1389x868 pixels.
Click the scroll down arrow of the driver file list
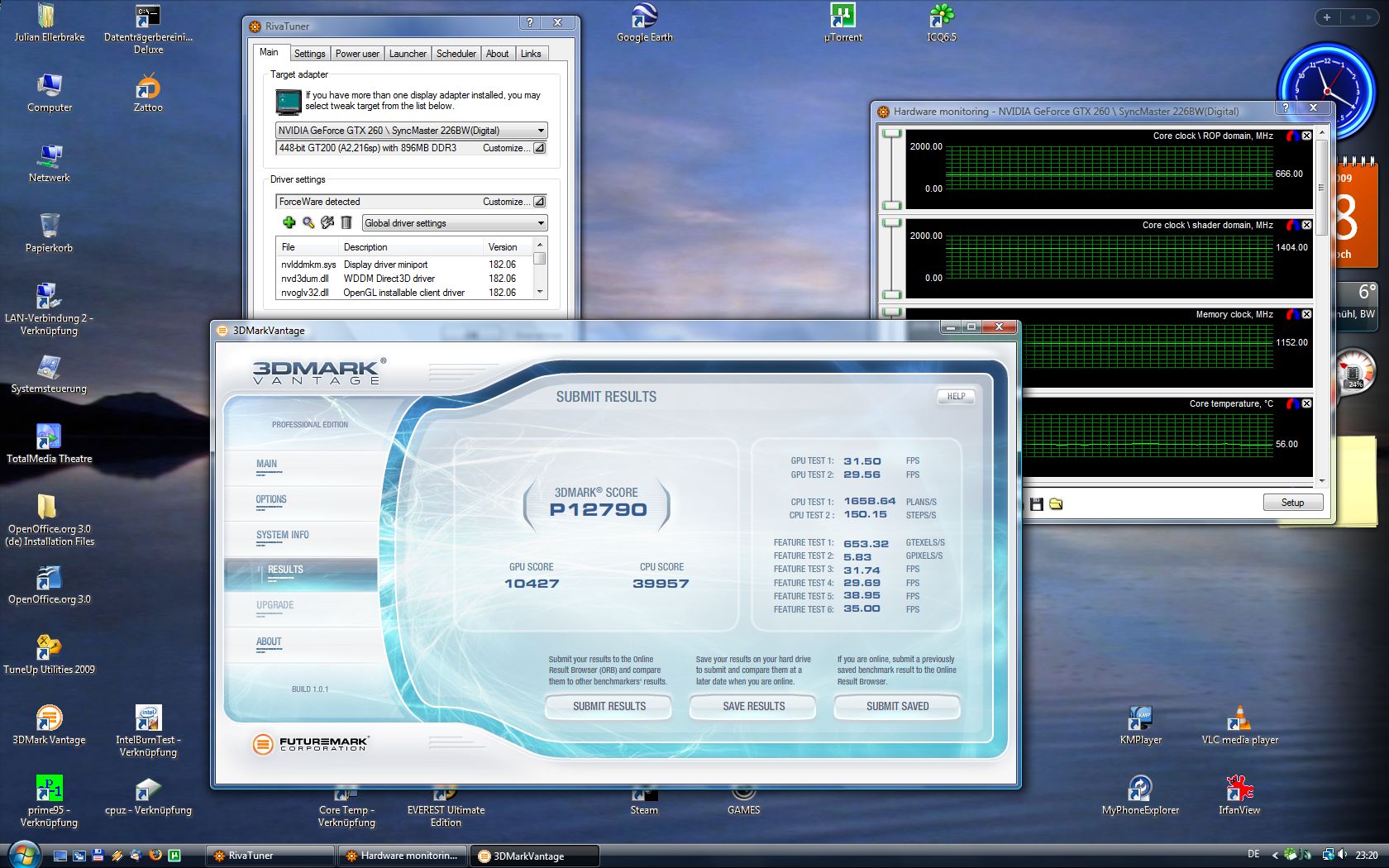tap(540, 292)
